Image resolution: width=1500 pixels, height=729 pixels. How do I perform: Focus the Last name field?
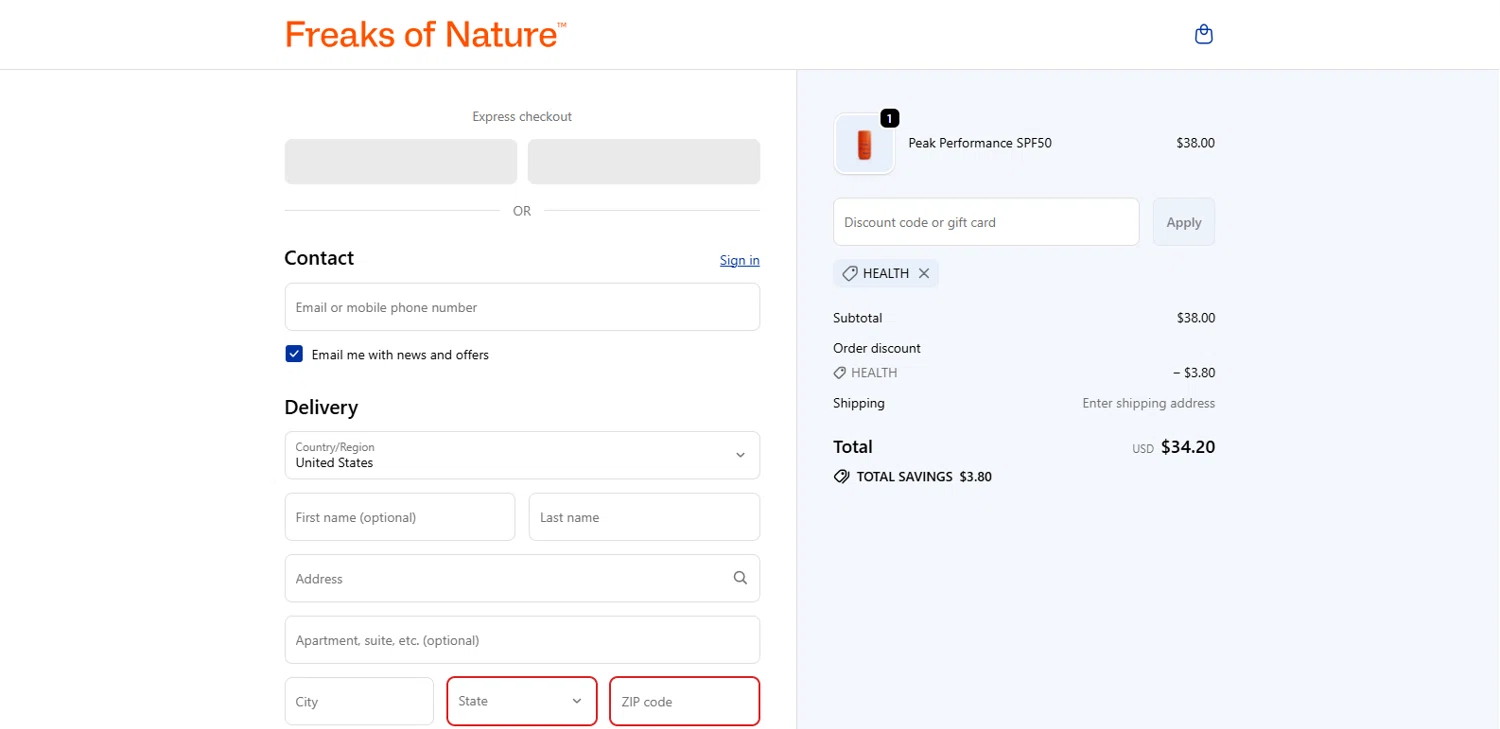tap(644, 517)
